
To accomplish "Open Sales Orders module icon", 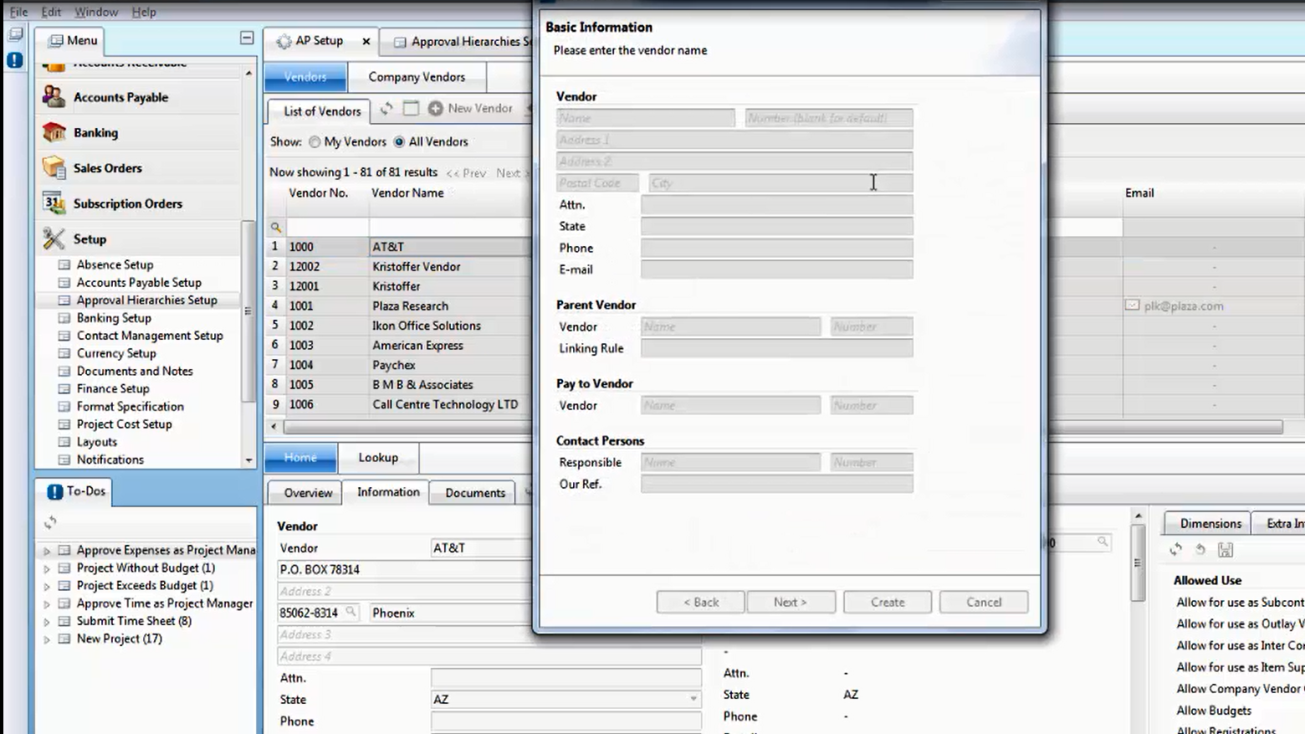I will (54, 168).
